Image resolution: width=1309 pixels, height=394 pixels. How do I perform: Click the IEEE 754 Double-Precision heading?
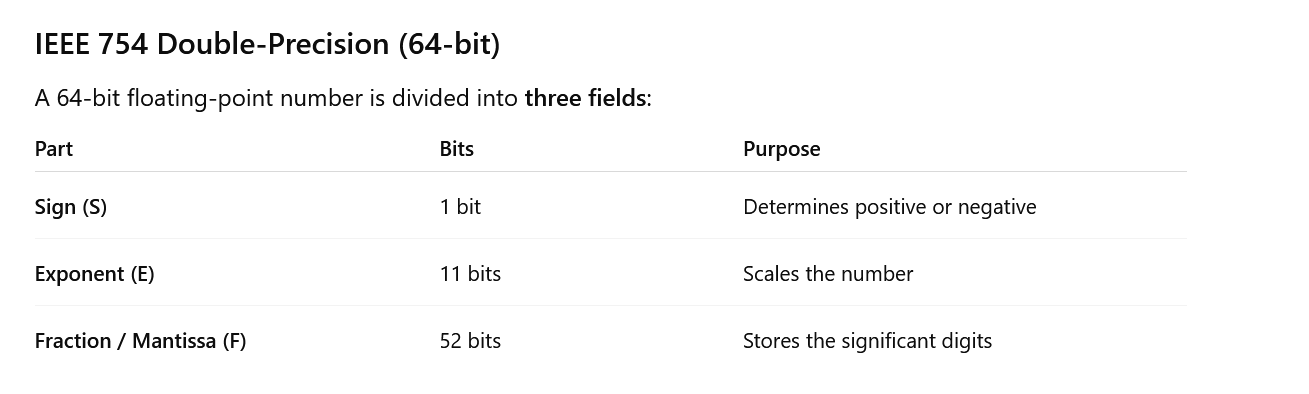click(x=267, y=44)
